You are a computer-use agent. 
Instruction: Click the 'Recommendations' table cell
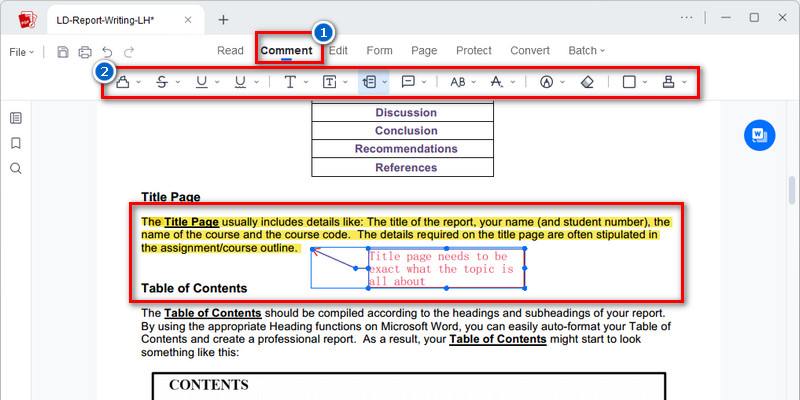[x=403, y=149]
